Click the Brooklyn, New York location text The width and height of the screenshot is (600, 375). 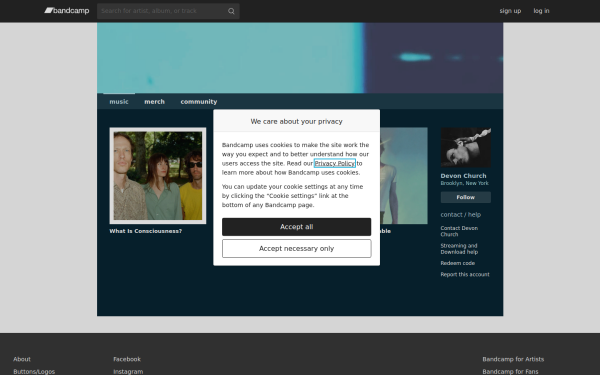pyautogui.click(x=465, y=183)
